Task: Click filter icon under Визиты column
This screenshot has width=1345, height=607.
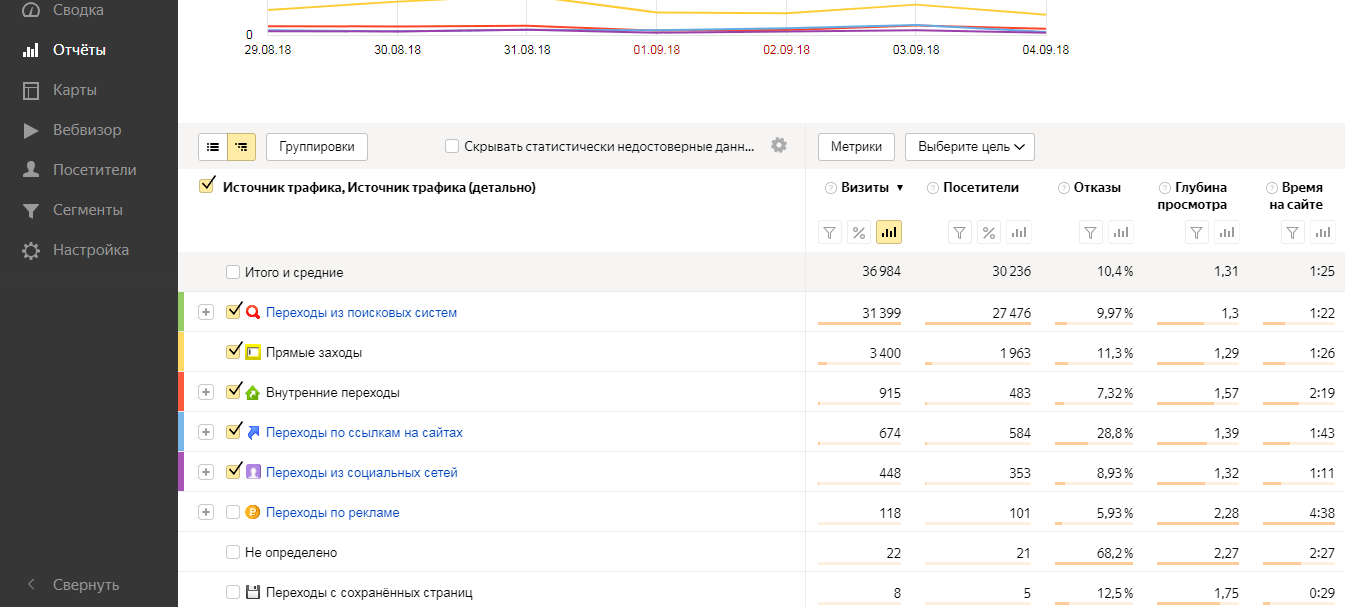Action: click(829, 233)
